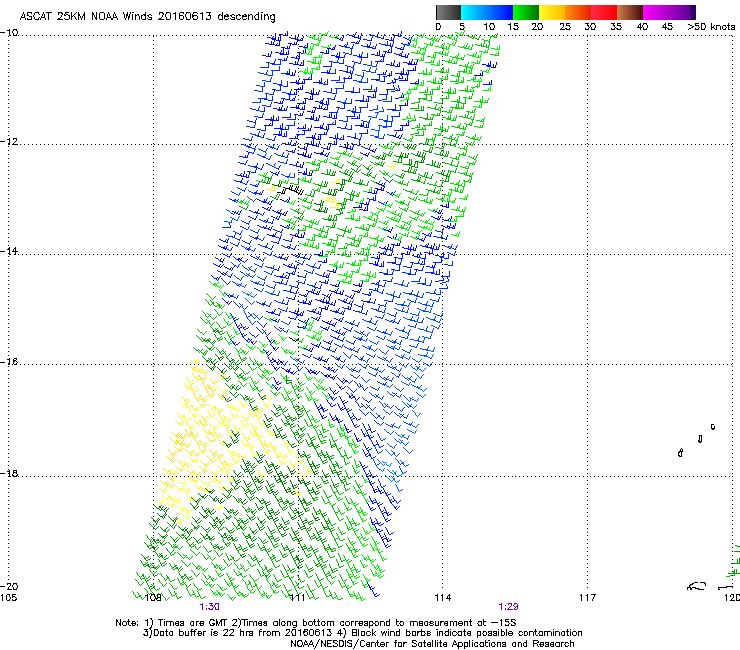
Task: Click the cyan segment of the wind legend
Action: 474,12
